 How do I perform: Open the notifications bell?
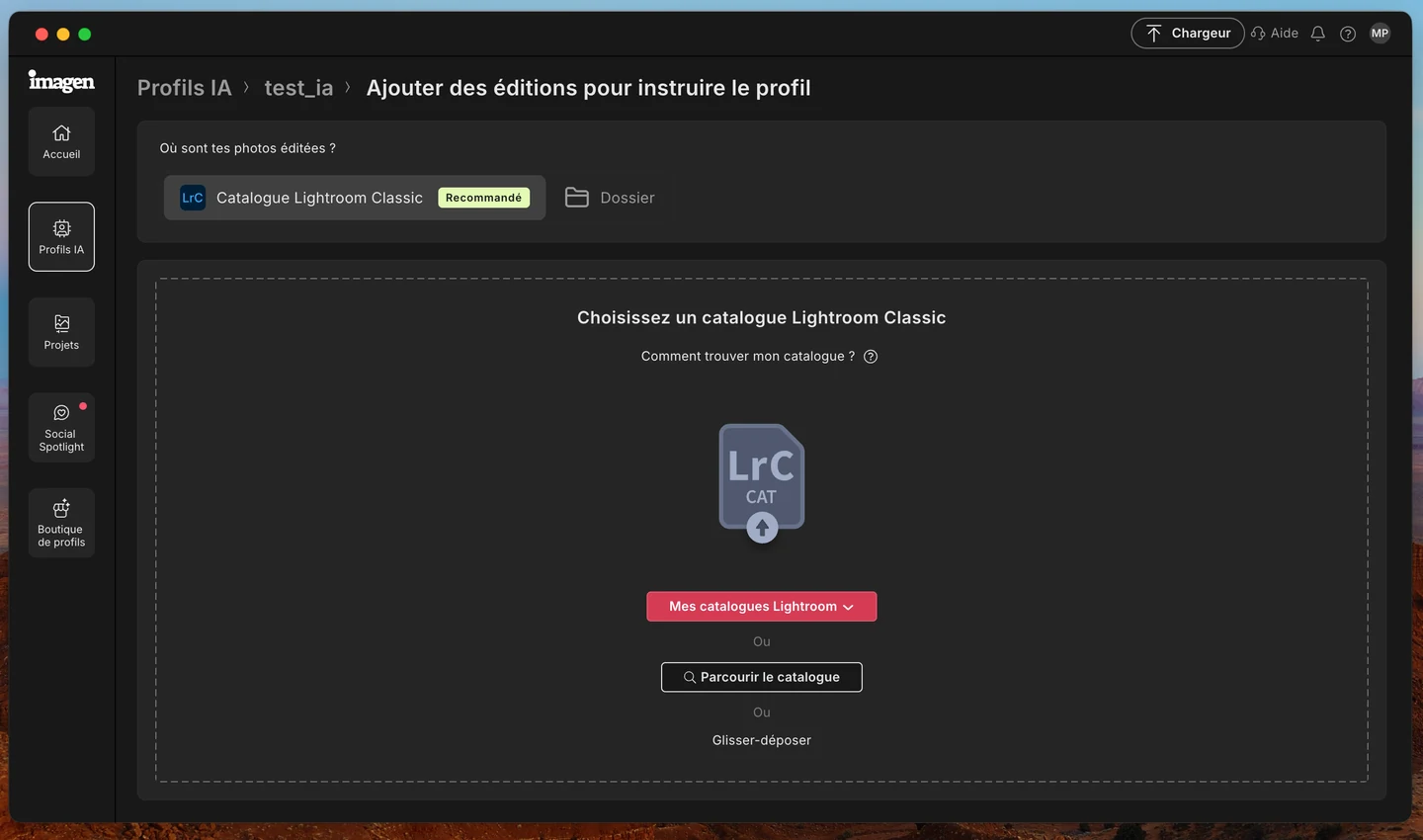point(1317,34)
